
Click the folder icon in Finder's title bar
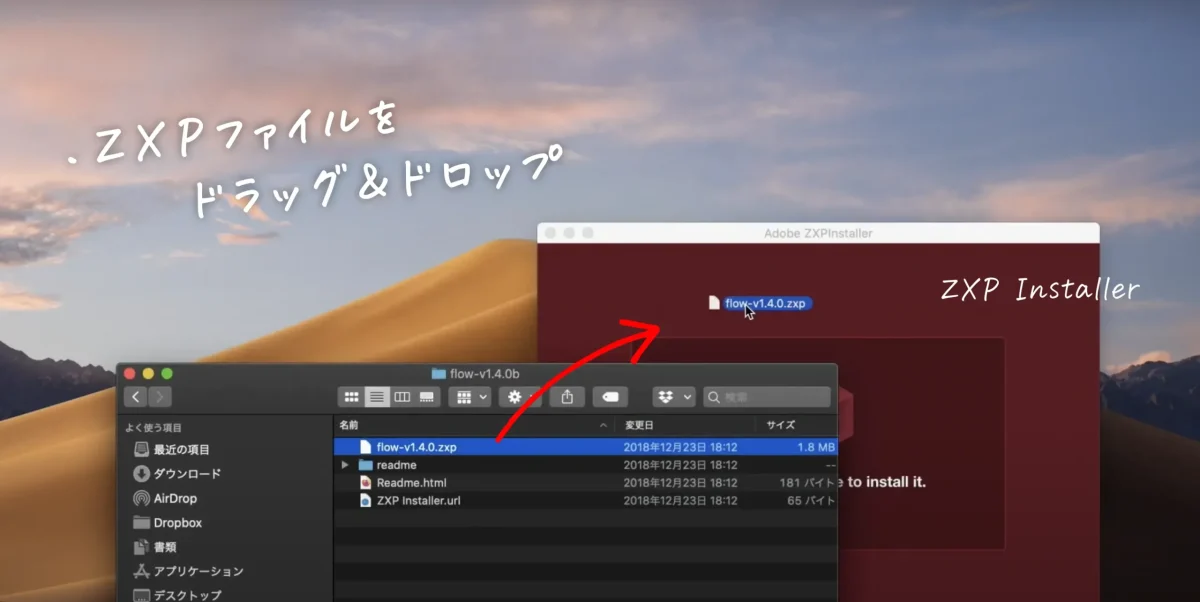(438, 374)
